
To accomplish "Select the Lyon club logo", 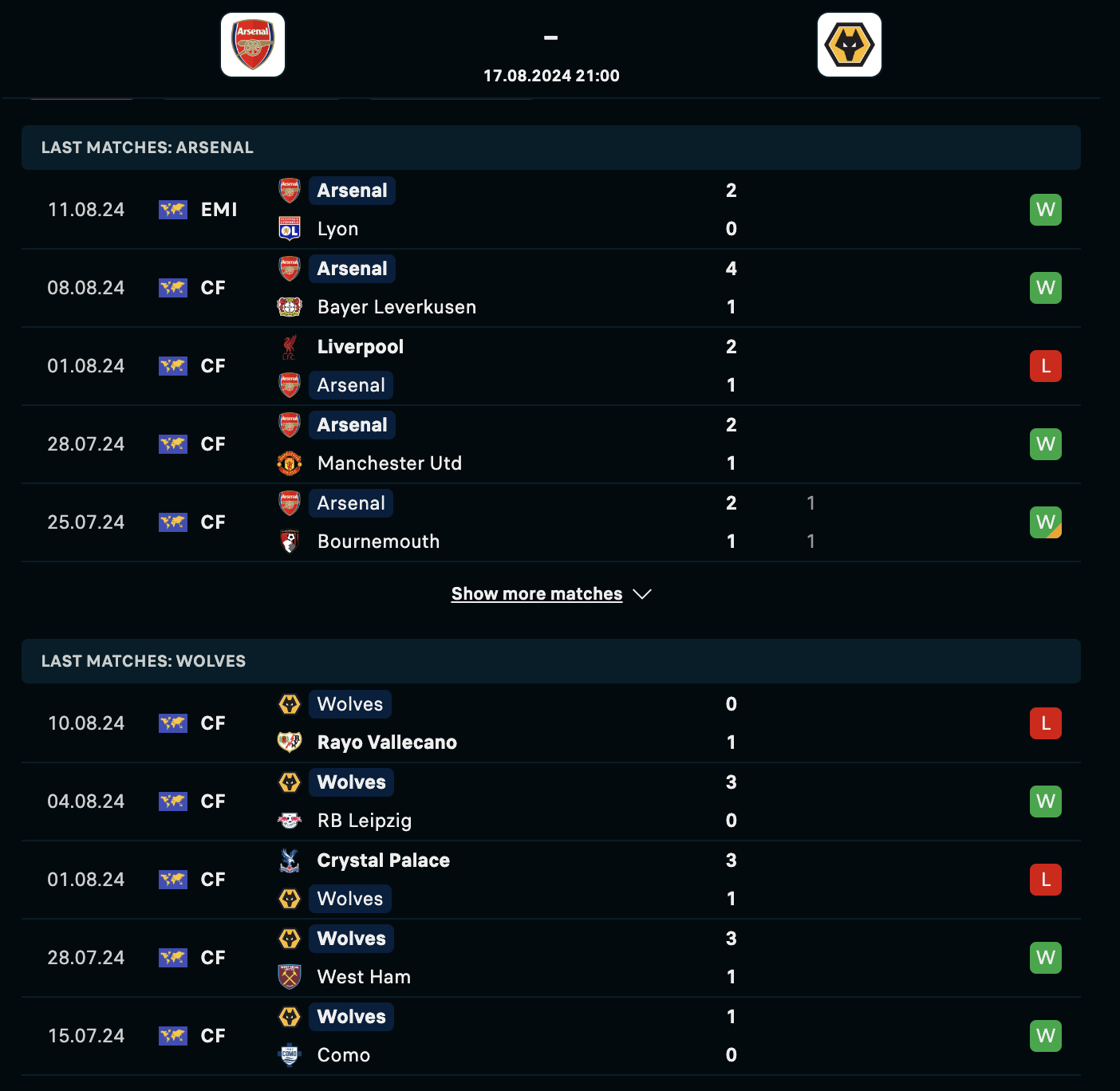I will coord(289,228).
